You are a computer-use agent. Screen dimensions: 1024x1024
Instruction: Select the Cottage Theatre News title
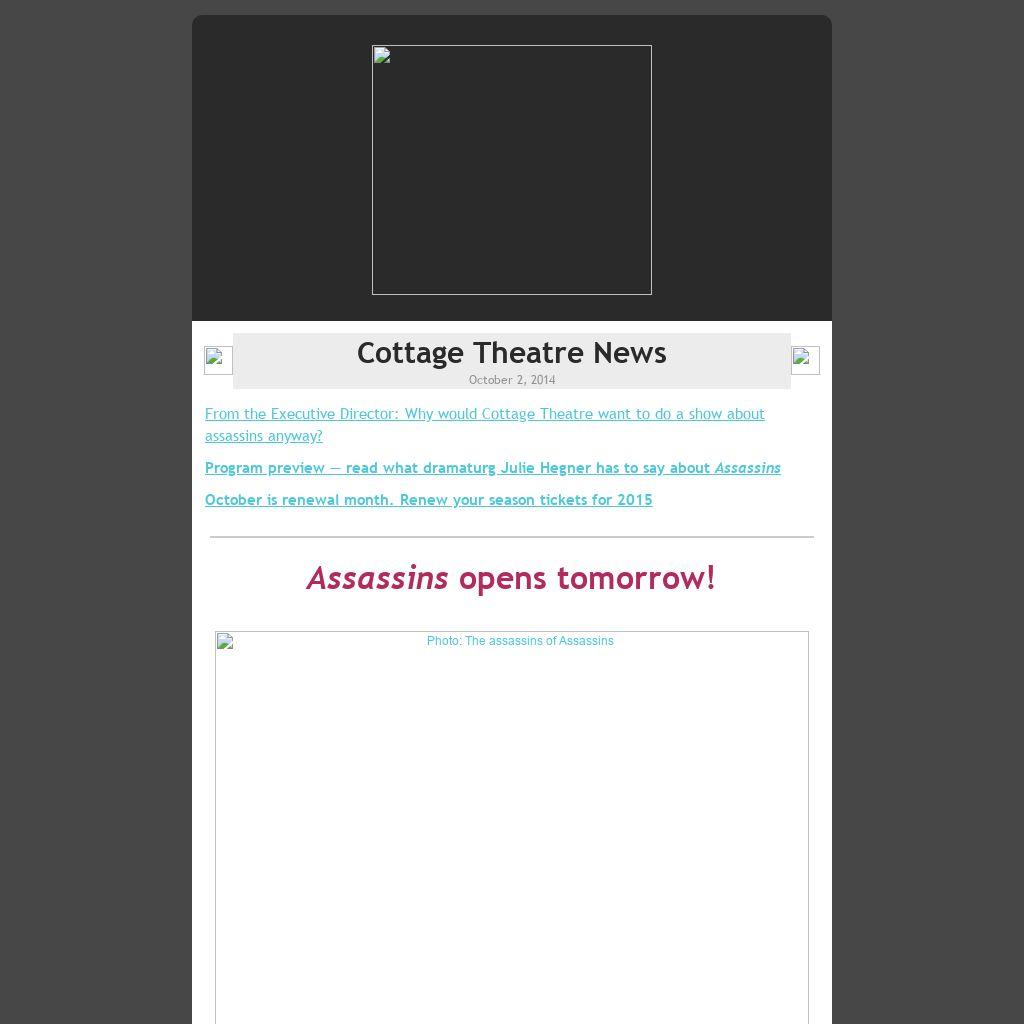[511, 353]
